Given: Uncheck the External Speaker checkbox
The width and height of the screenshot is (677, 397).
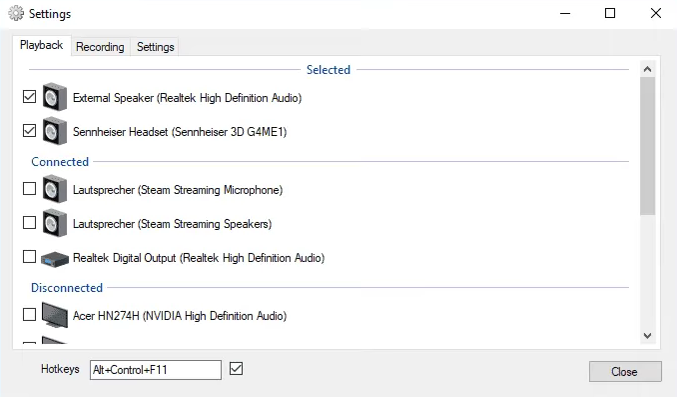Looking at the screenshot, I should tap(29, 96).
